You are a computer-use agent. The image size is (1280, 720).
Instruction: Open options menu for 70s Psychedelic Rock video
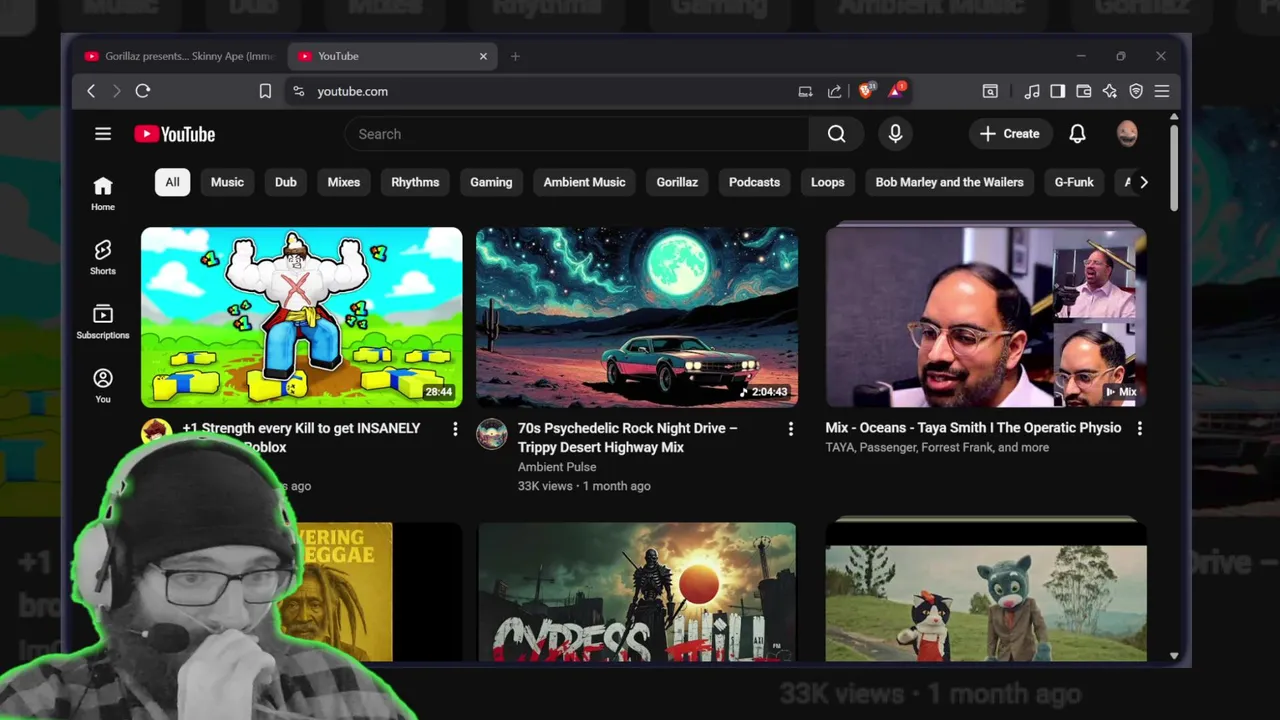(x=790, y=429)
